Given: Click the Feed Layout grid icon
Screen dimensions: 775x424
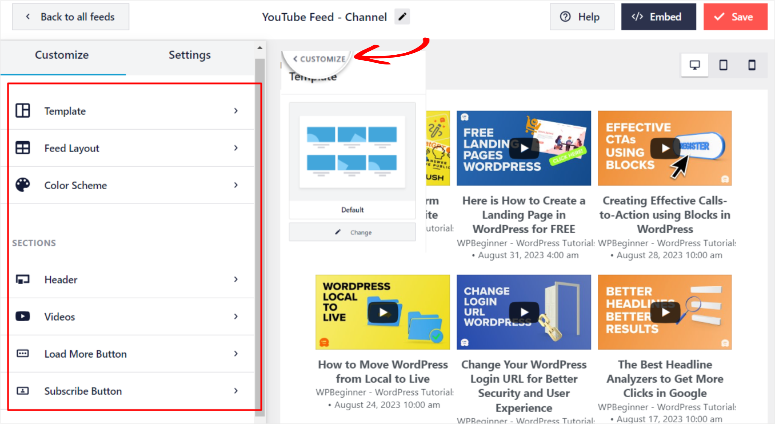Looking at the screenshot, I should click(x=23, y=148).
